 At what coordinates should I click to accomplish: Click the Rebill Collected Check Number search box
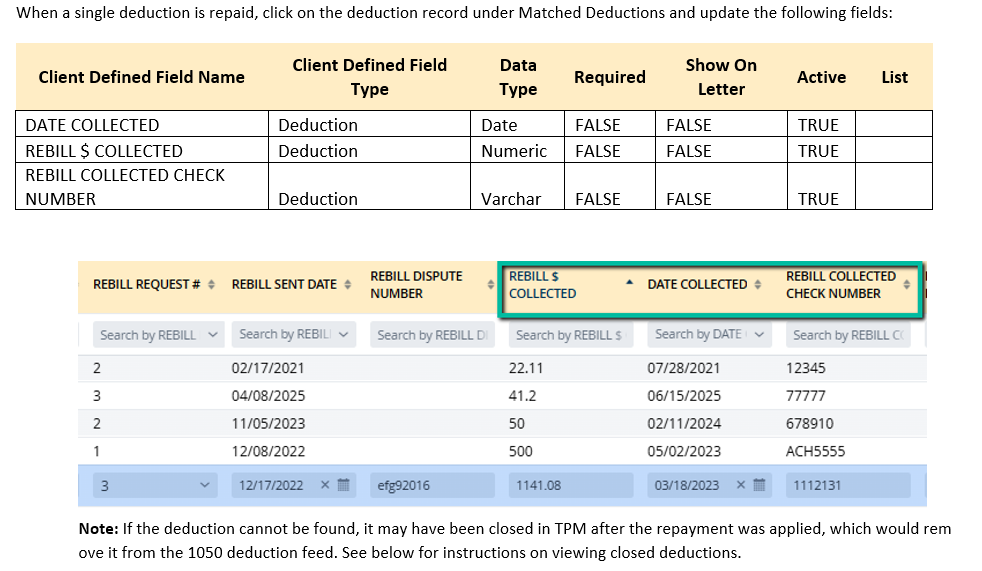[848, 335]
